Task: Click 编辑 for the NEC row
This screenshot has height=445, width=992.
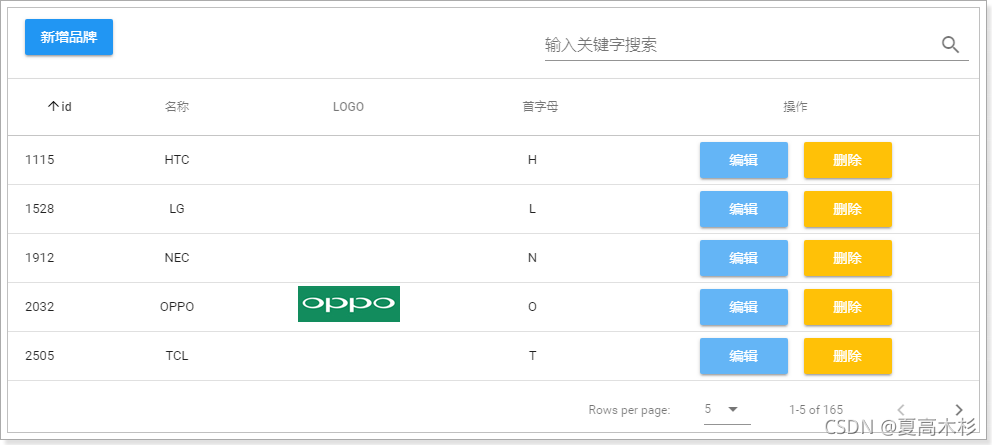Action: 743,258
